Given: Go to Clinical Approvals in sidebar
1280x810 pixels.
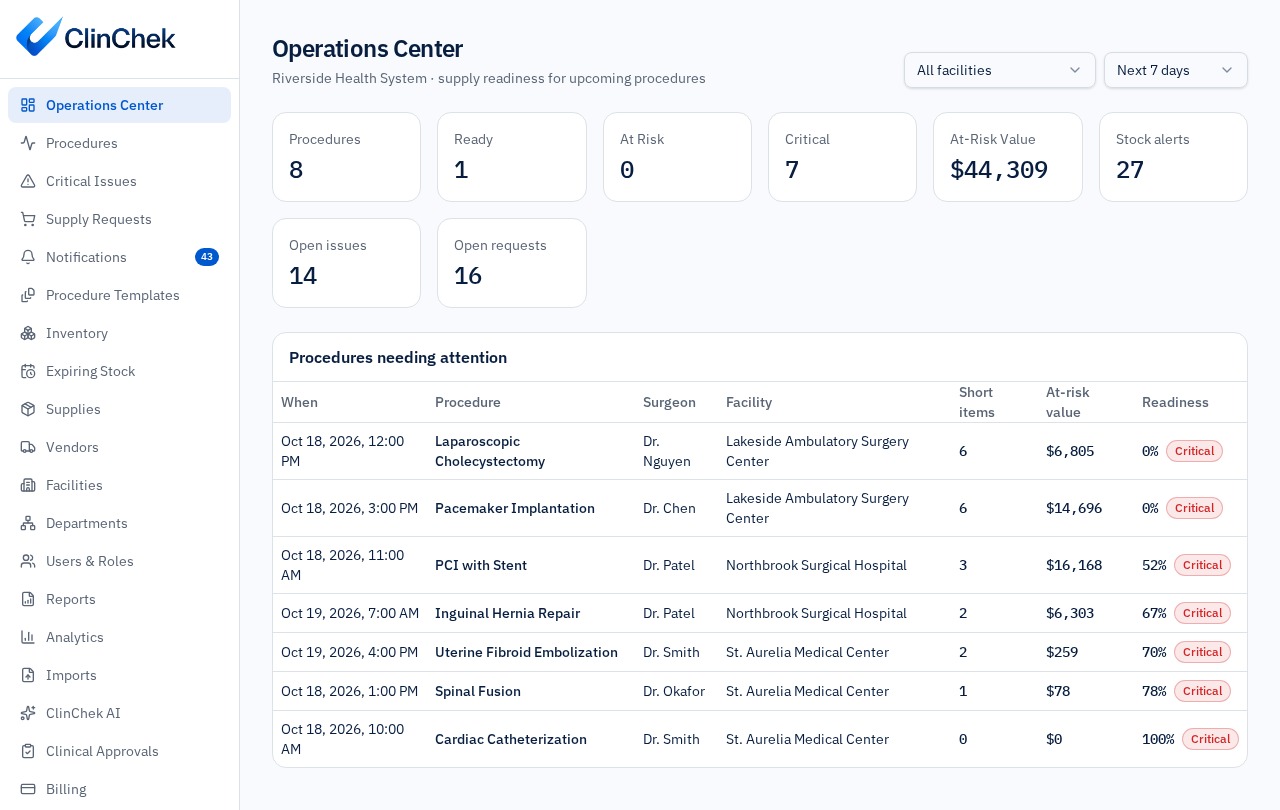Looking at the screenshot, I should point(119,751).
